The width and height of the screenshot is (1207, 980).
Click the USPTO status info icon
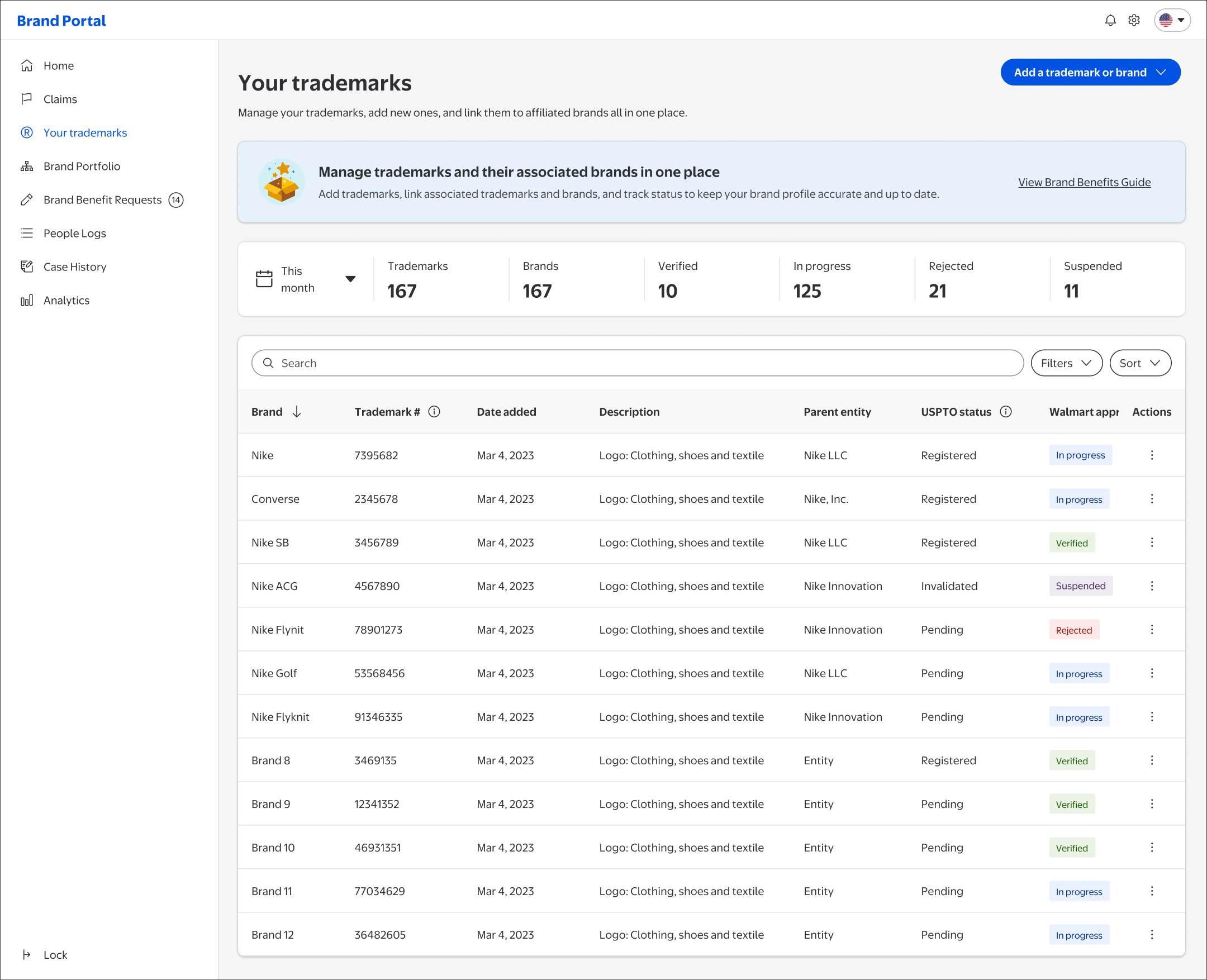[x=1005, y=412]
